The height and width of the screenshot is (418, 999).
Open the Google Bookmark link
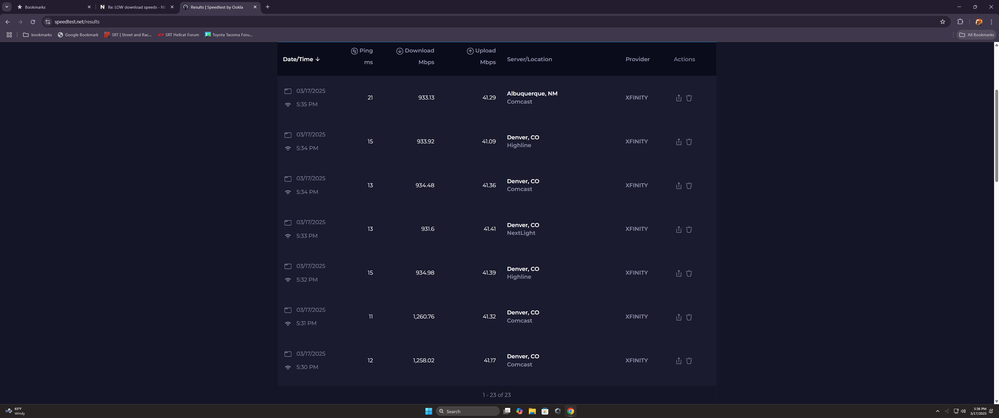point(78,35)
